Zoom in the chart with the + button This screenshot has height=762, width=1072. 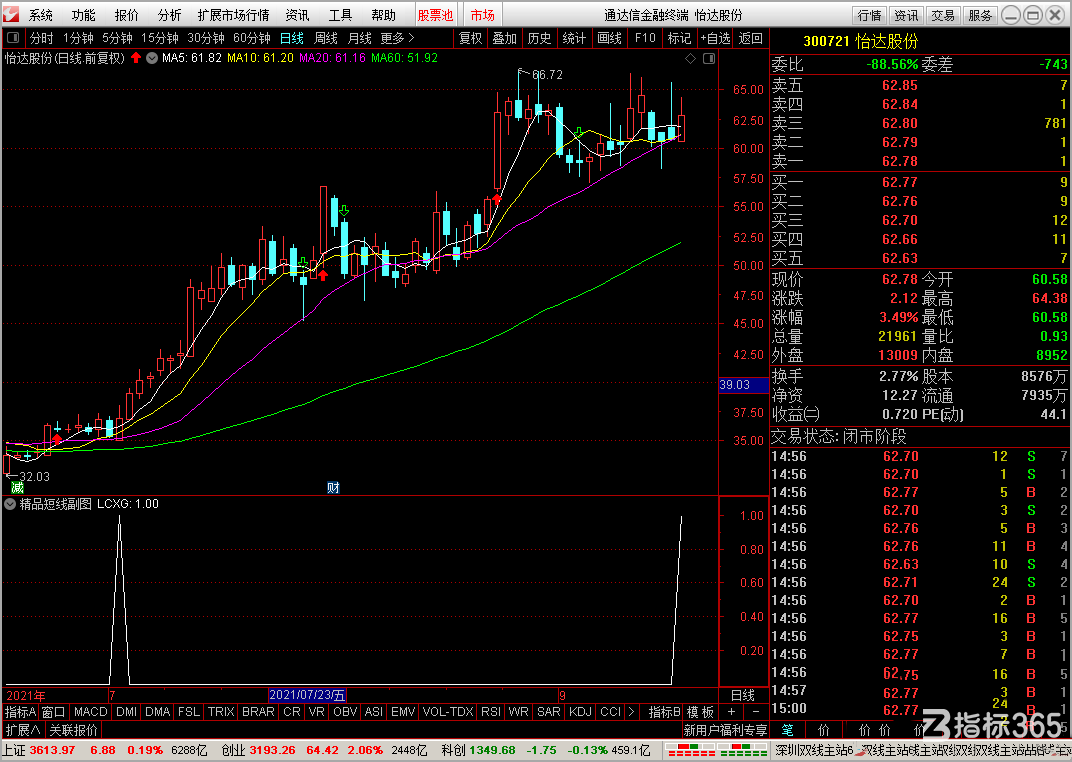point(732,712)
